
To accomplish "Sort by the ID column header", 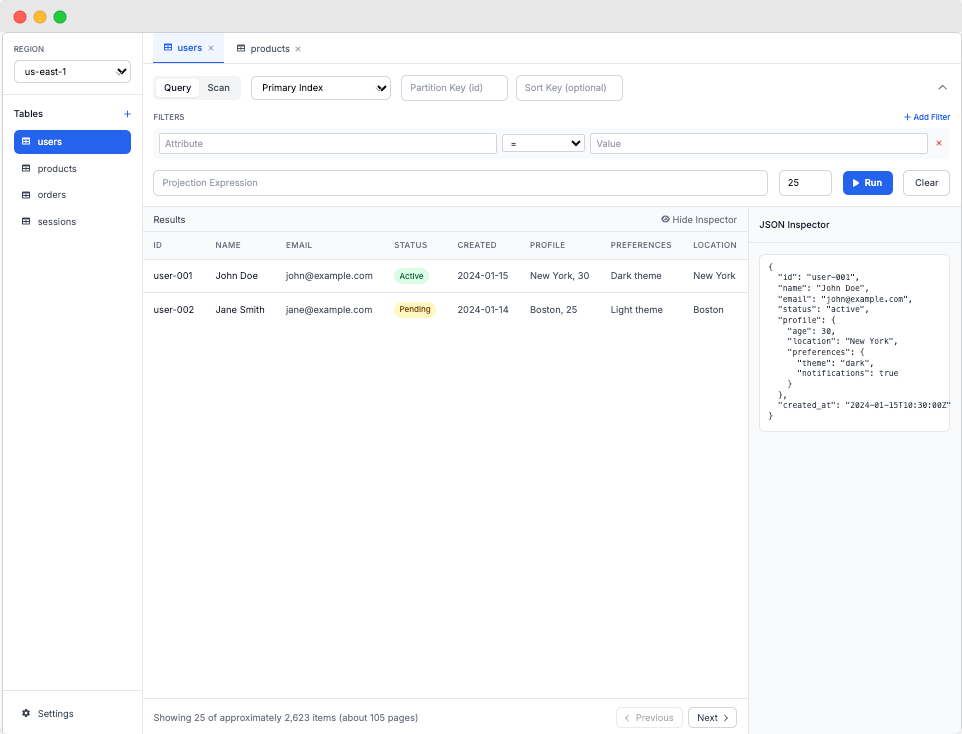I will (x=158, y=245).
